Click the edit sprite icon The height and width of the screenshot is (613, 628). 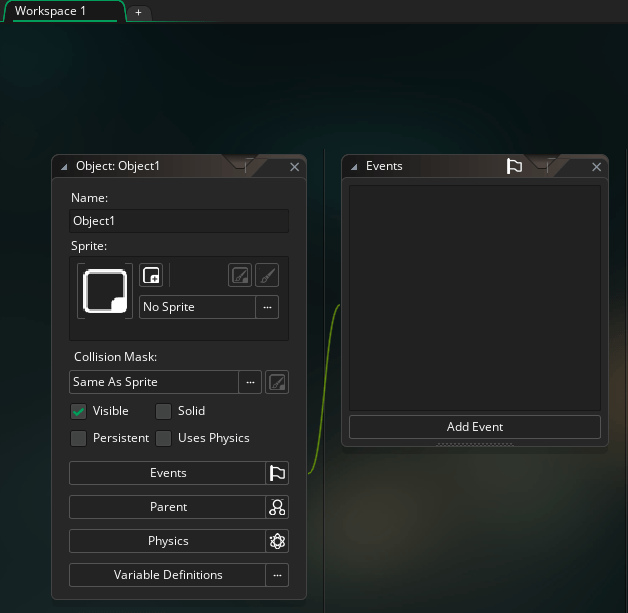point(240,275)
